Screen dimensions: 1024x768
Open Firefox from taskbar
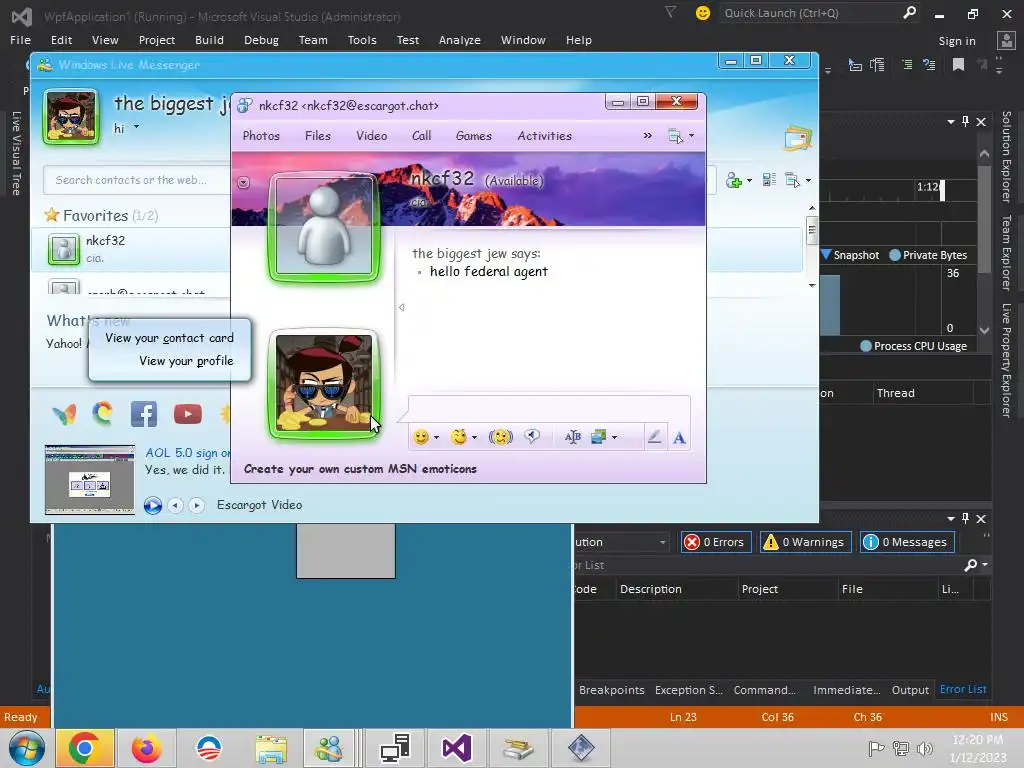tap(146, 748)
